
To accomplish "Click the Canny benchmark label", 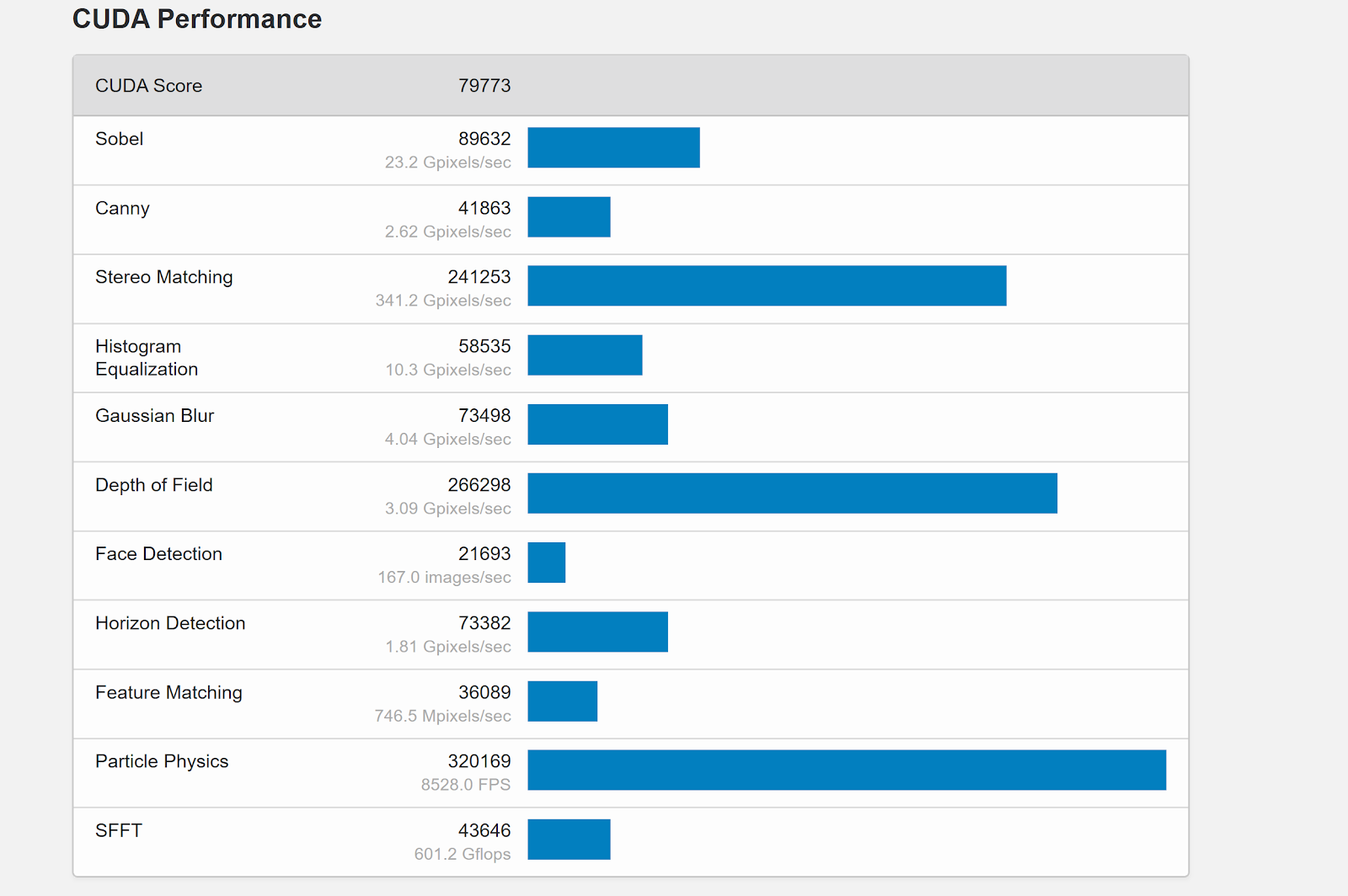I will point(122,209).
